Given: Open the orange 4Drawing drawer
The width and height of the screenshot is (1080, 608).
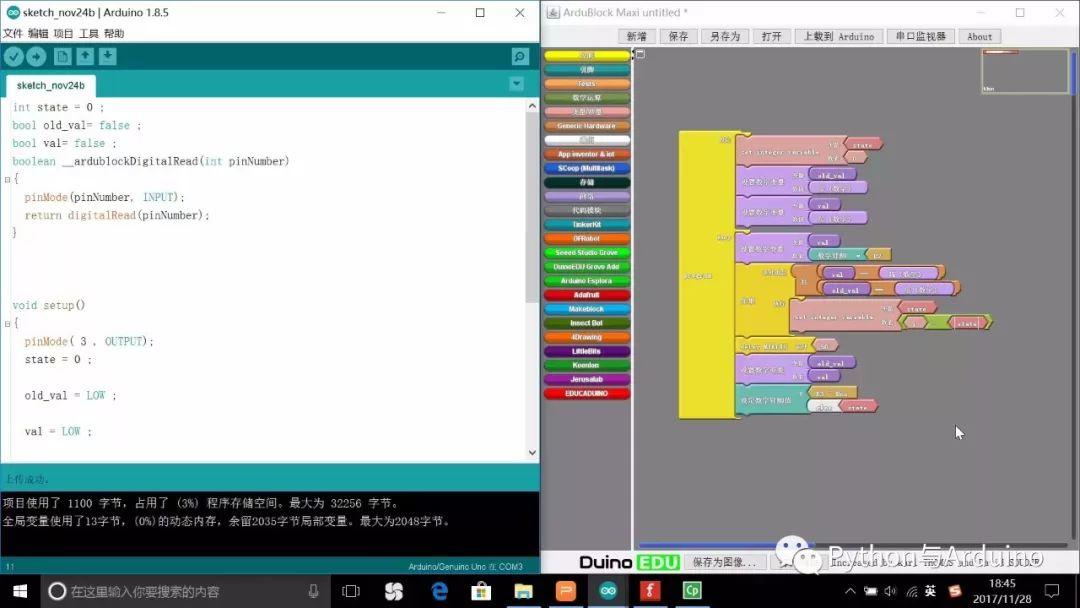Looking at the screenshot, I should pyautogui.click(x=587, y=337).
